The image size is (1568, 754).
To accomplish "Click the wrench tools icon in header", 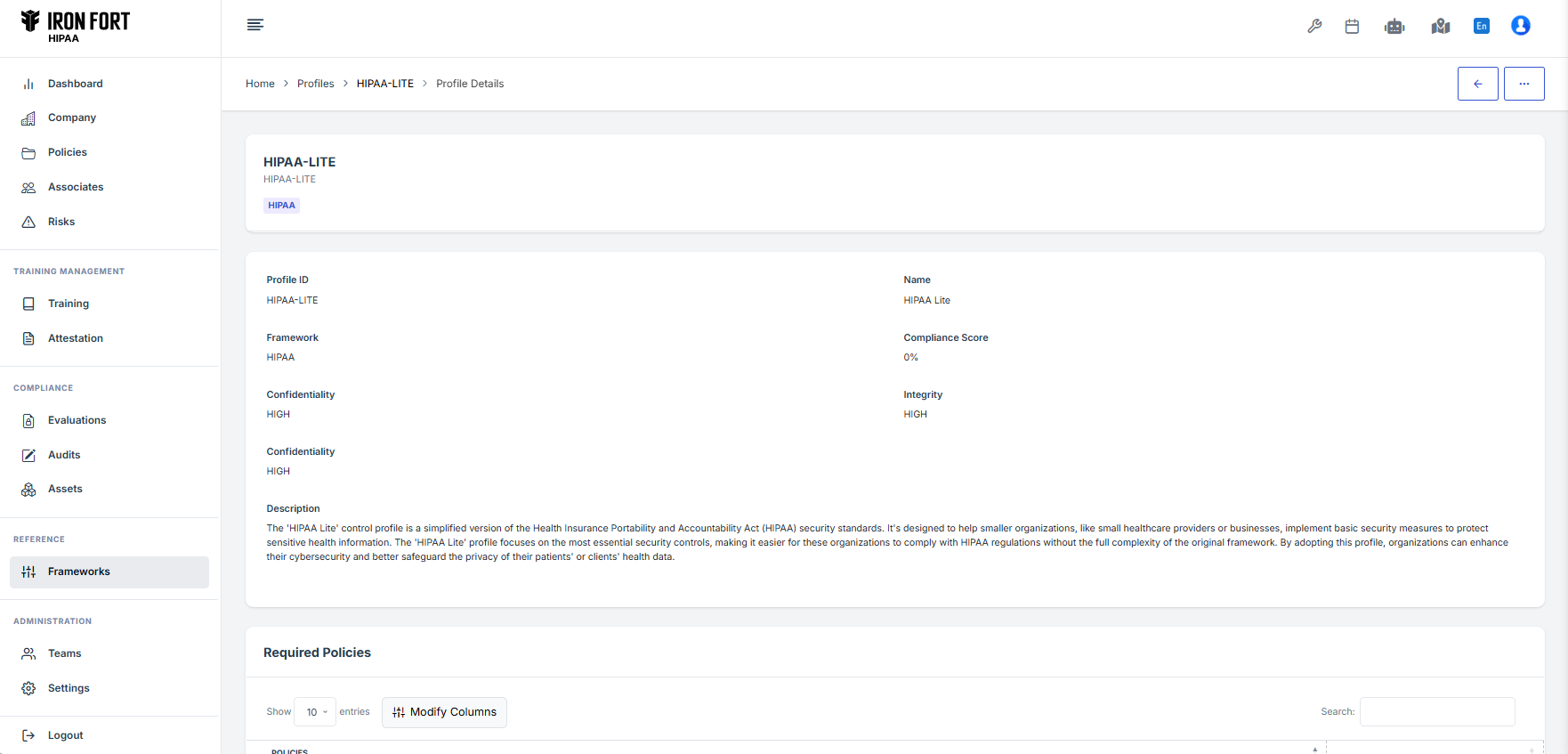I will pos(1314,26).
